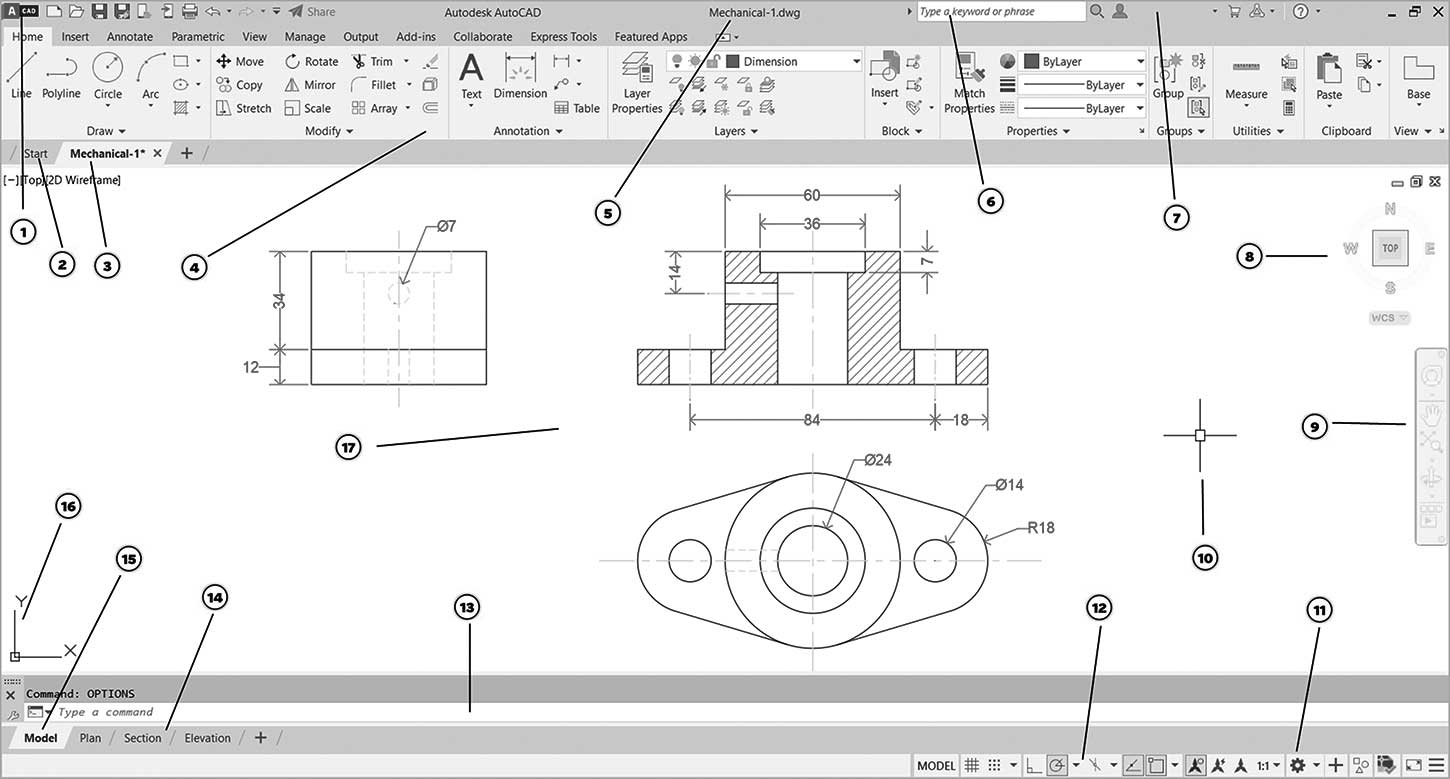Activate the Copy command

[x=240, y=85]
